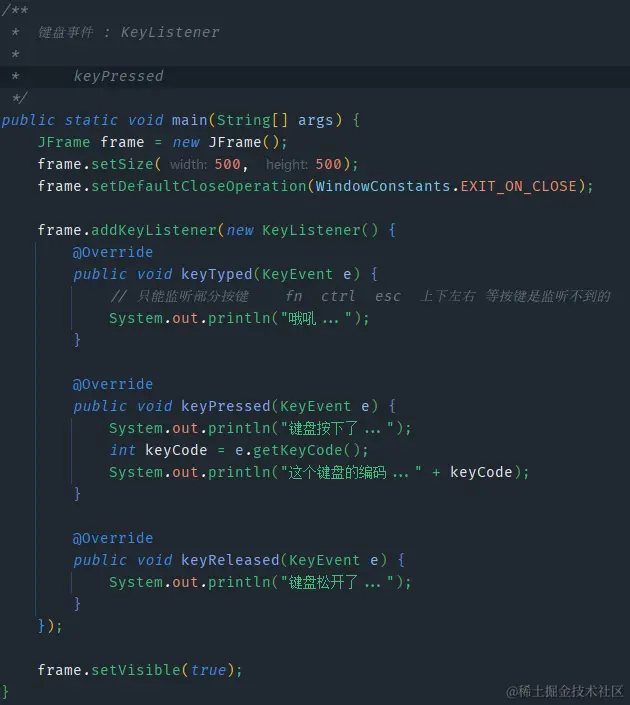Click the "这个键盘的编码 ..." string literal
The width and height of the screenshot is (630, 705).
(351, 472)
